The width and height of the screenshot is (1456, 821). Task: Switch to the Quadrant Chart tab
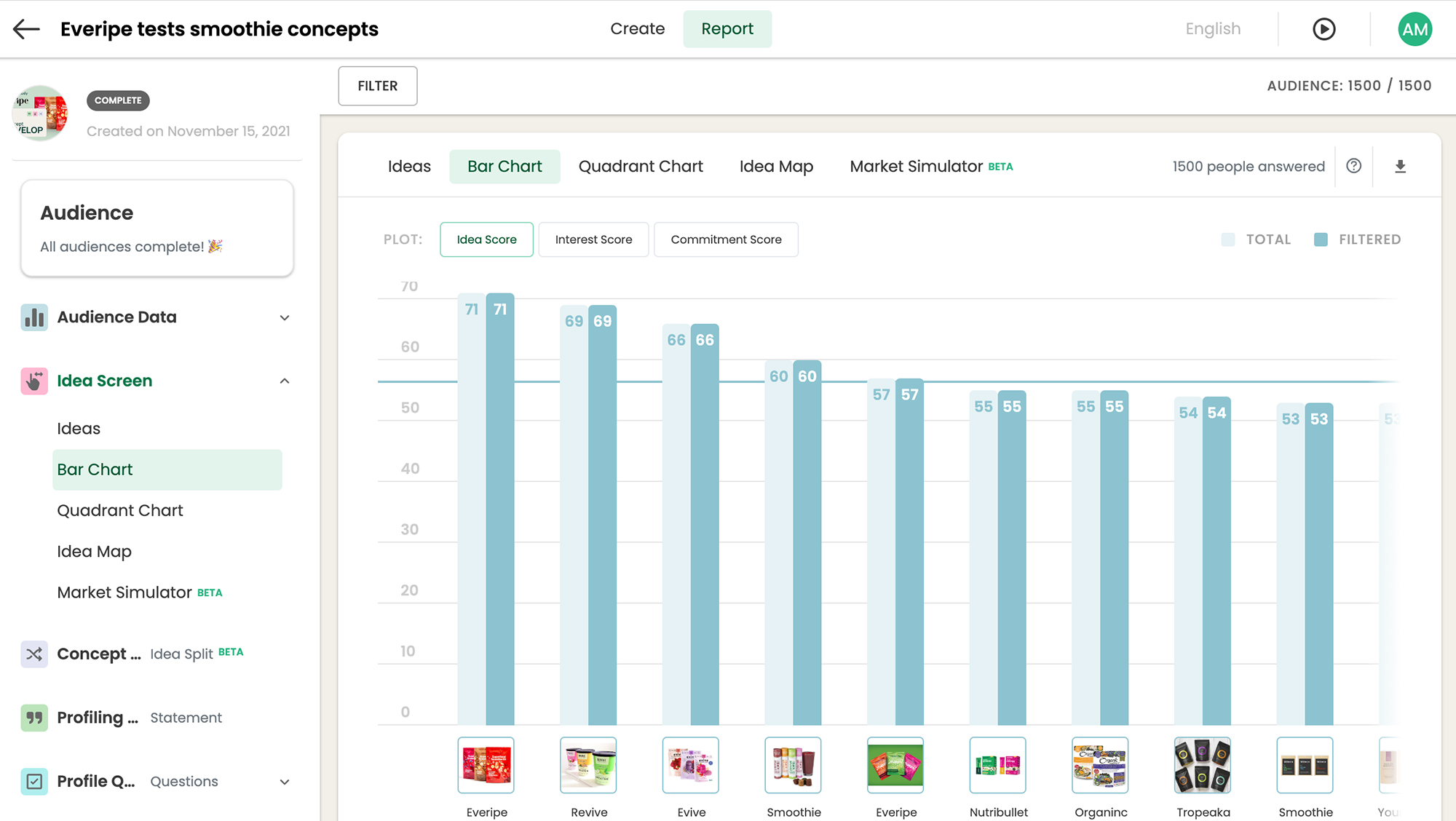(x=641, y=167)
